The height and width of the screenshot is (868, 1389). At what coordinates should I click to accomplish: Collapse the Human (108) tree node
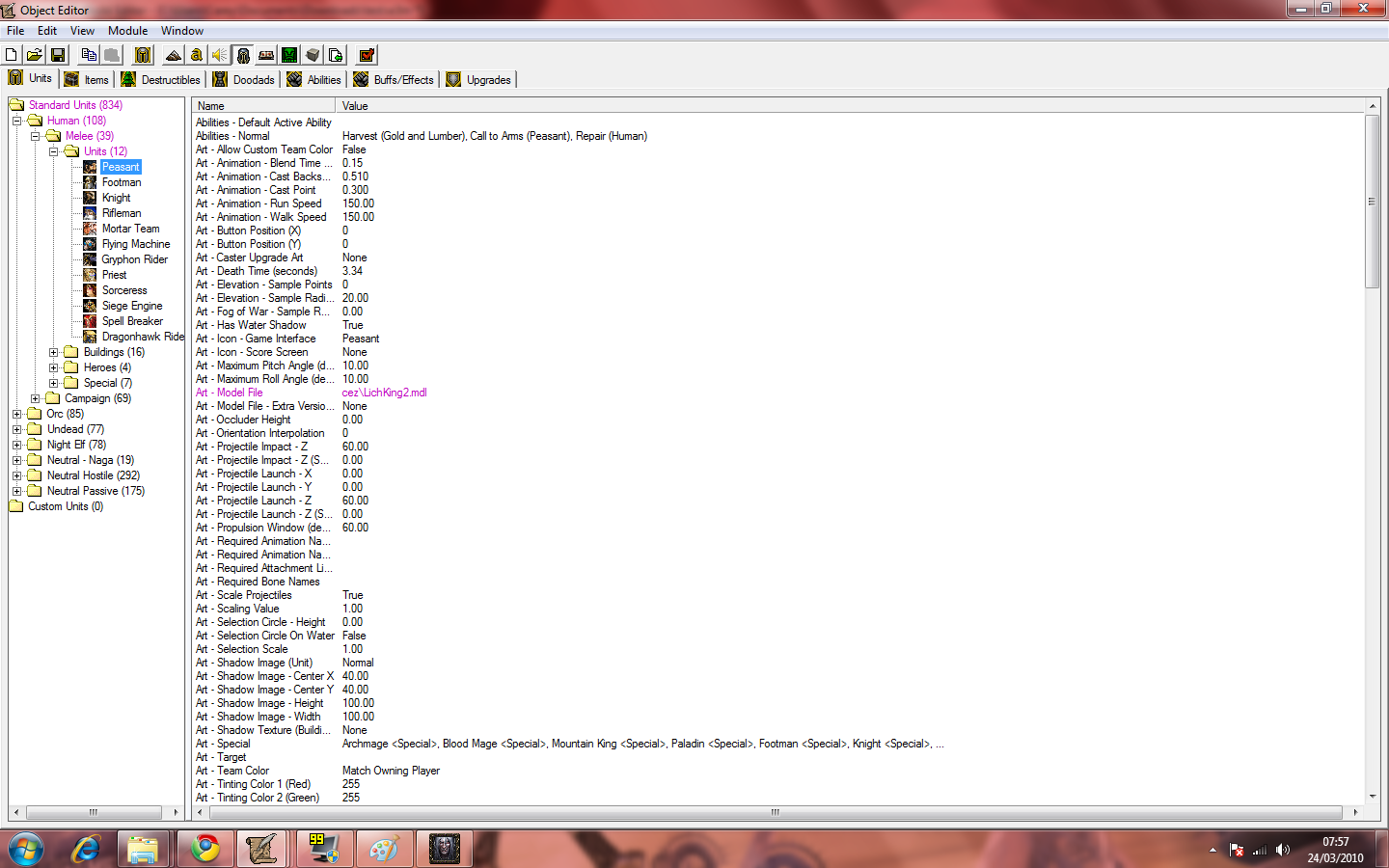[16, 121]
